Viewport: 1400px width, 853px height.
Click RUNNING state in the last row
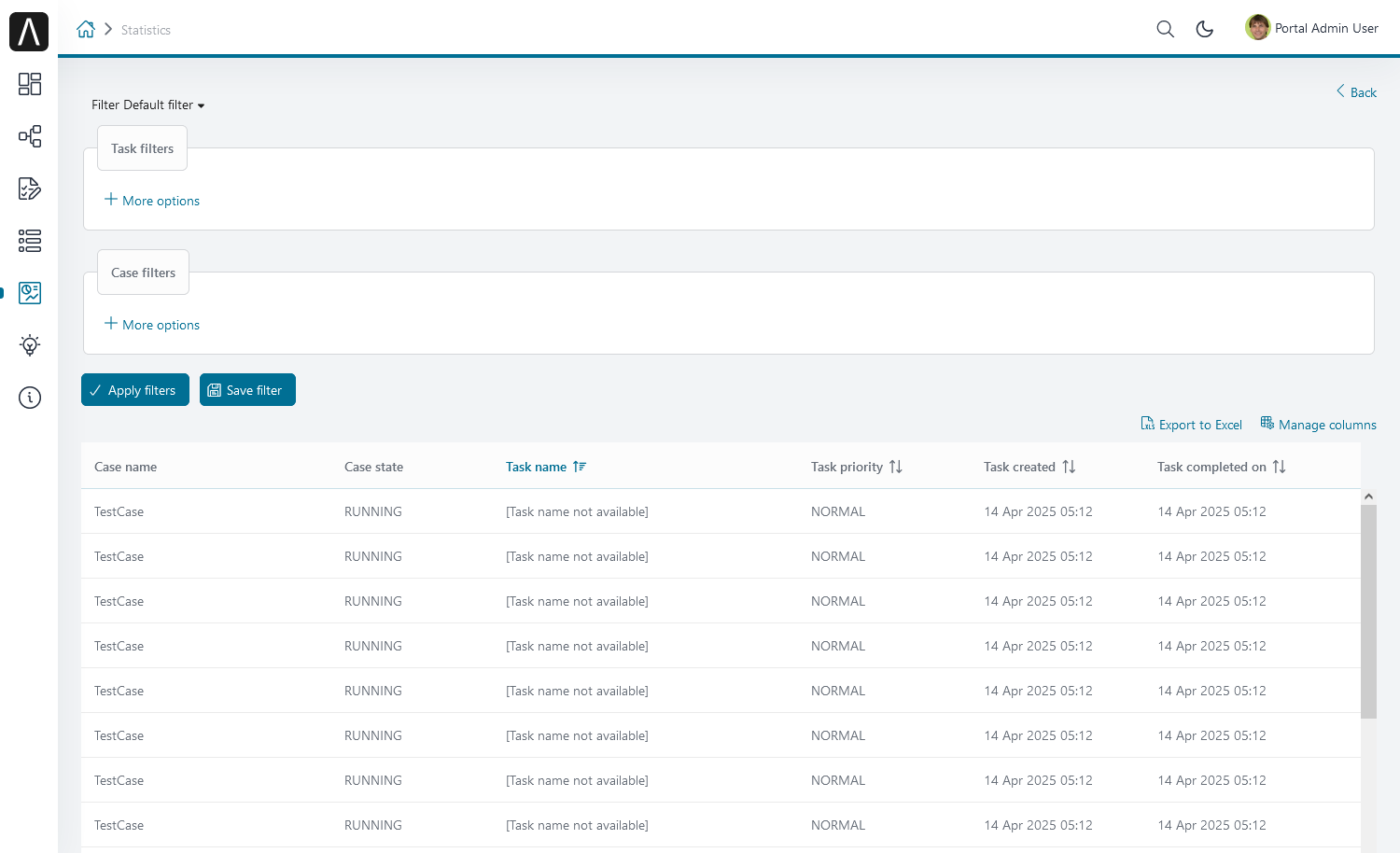(x=373, y=825)
